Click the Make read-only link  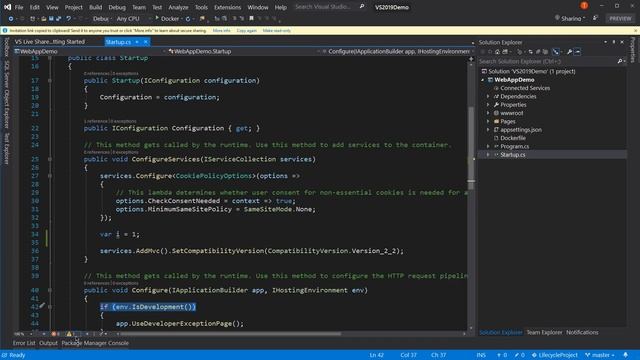point(277,31)
